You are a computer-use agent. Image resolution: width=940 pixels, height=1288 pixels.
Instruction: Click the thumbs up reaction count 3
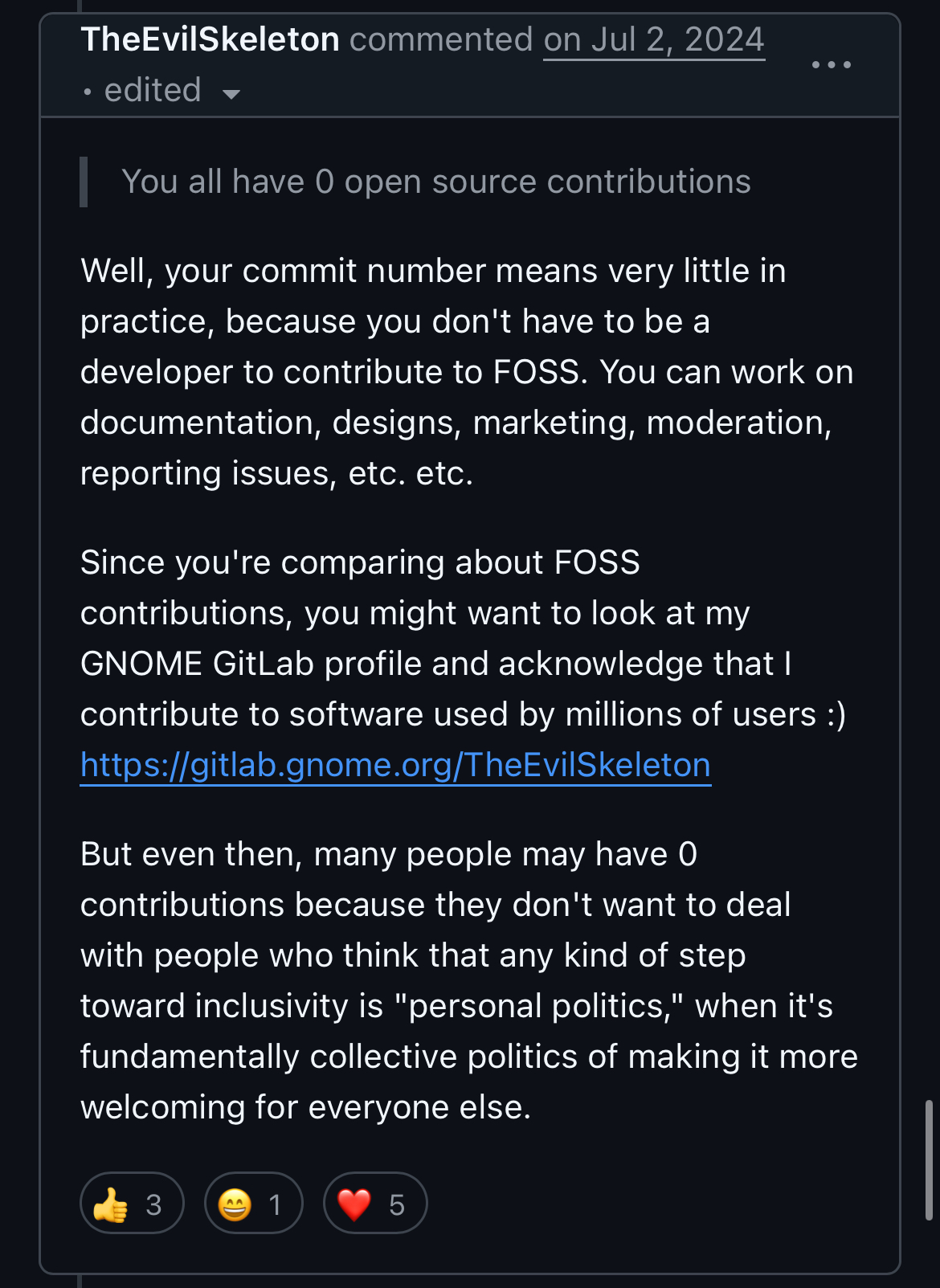[x=153, y=1204]
